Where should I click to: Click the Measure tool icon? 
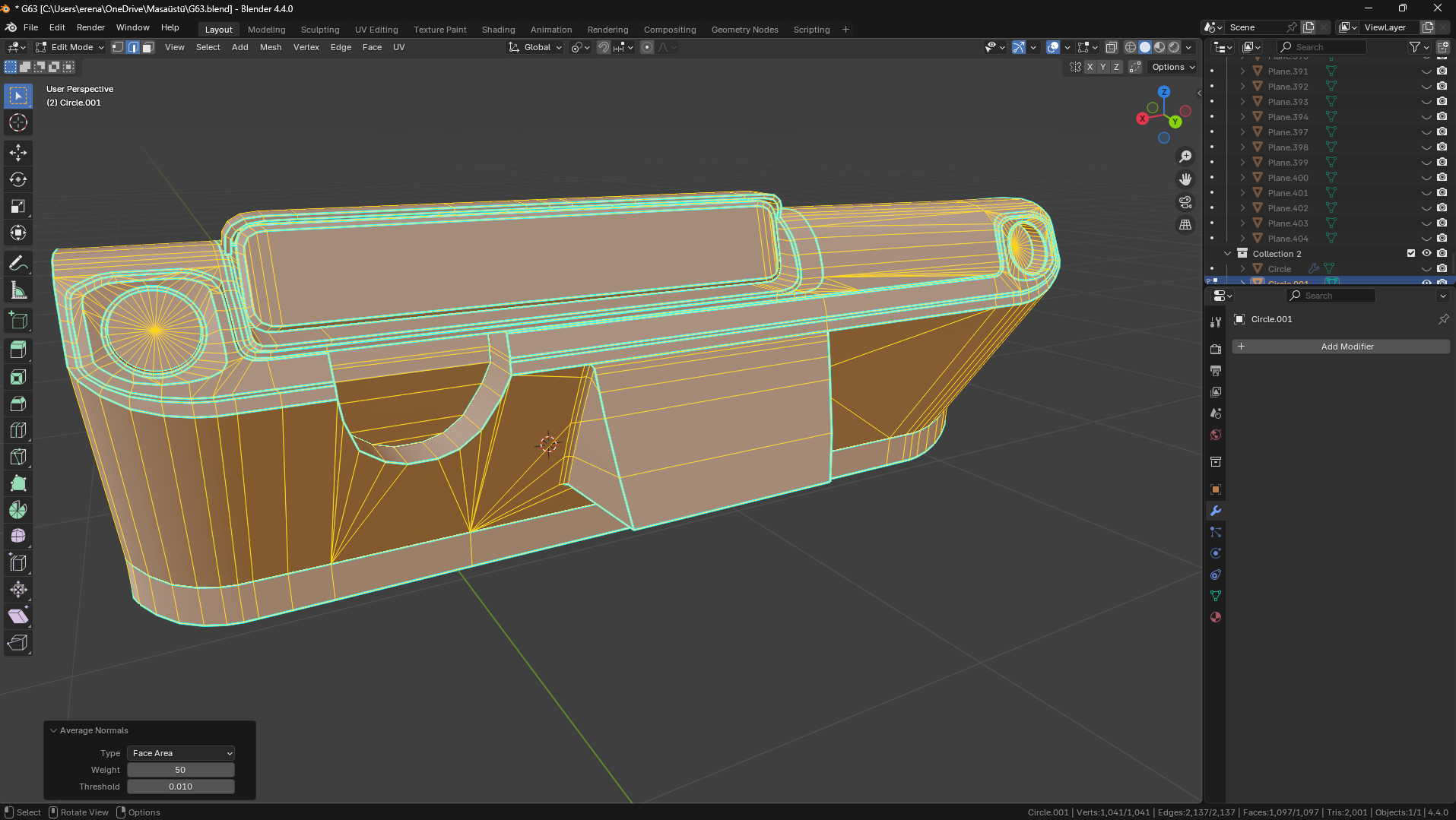18,290
